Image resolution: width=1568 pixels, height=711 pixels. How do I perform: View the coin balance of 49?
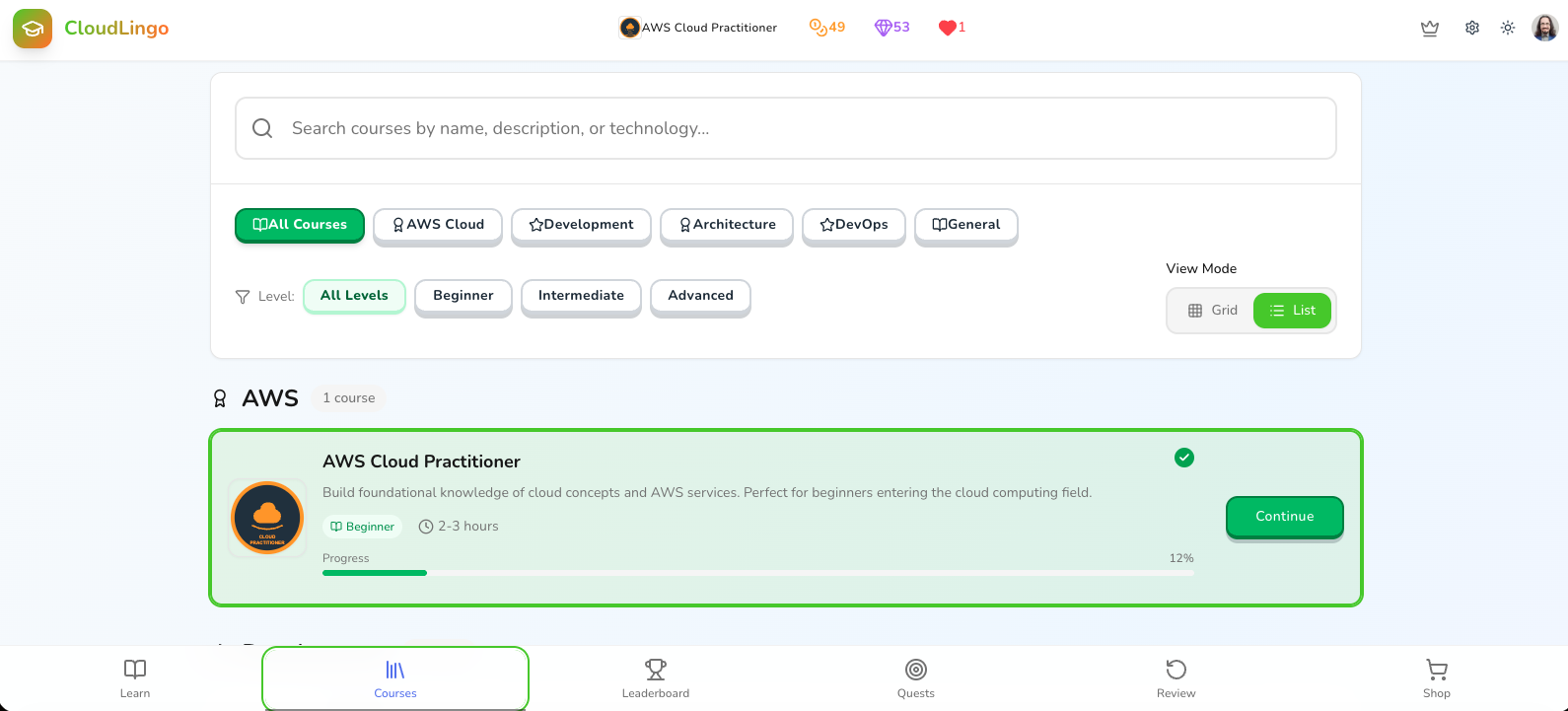tap(827, 28)
